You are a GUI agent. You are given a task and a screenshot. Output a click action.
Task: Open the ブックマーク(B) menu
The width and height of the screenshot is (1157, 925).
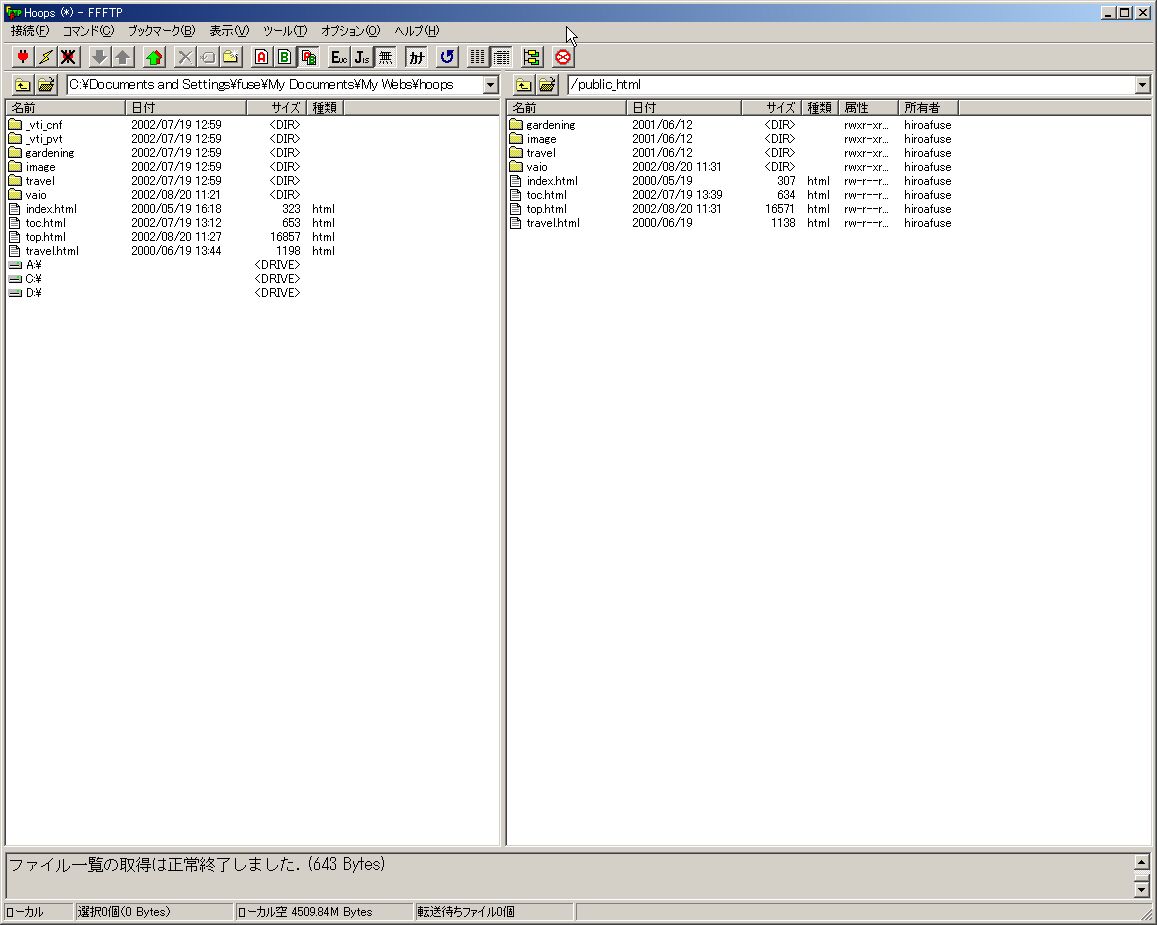(162, 30)
